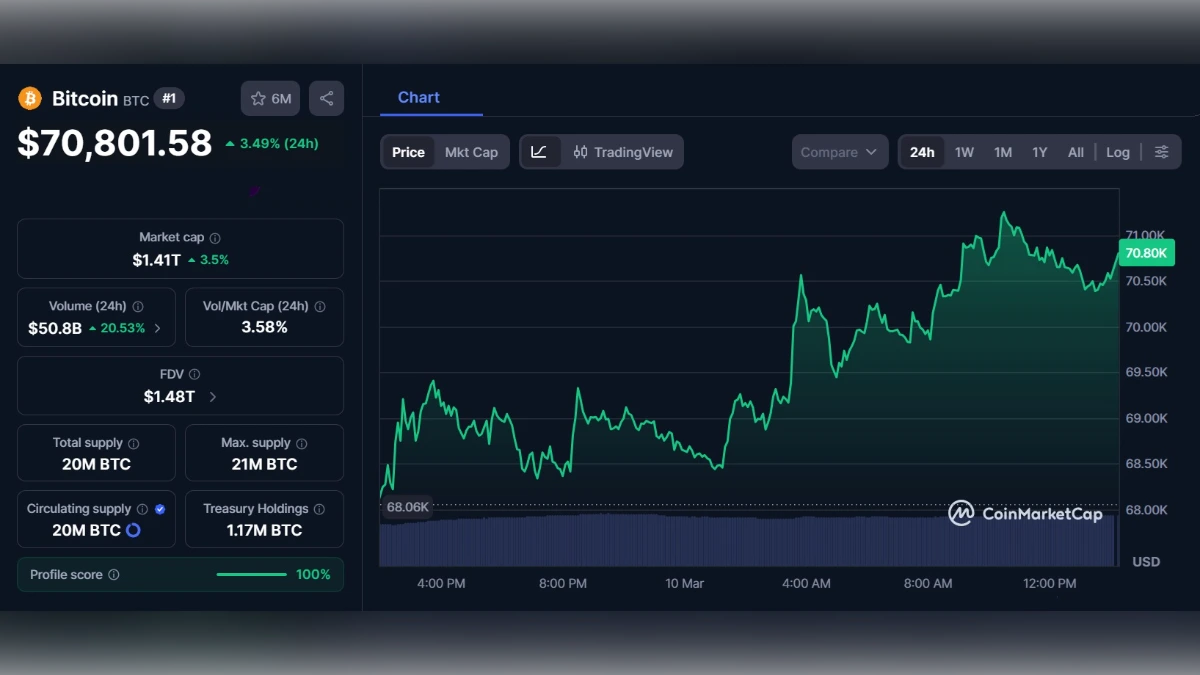Click the Price button above chart
Screen dimensions: 1200x675
(407, 152)
